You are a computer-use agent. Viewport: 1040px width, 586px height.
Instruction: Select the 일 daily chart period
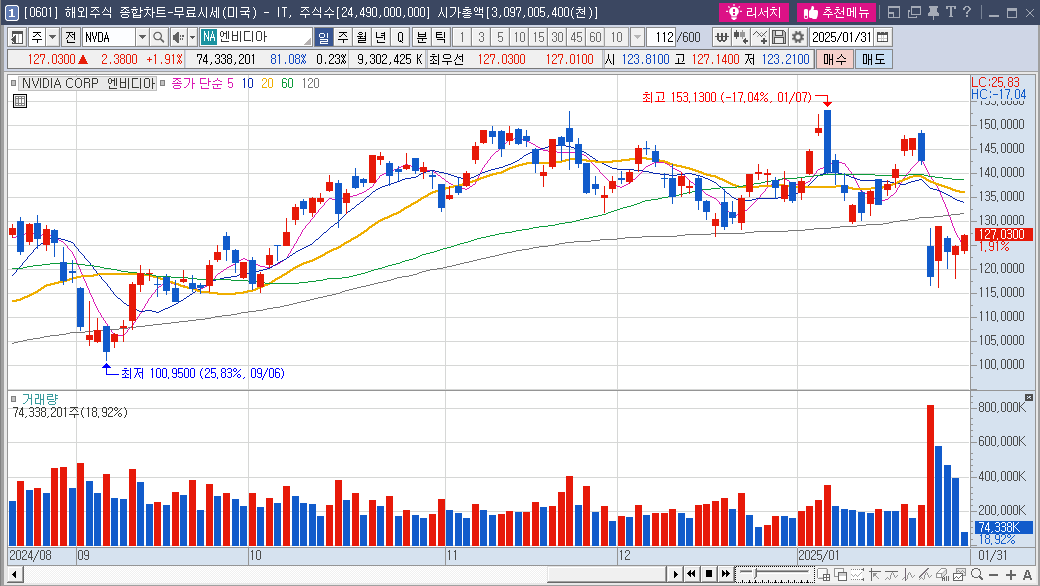[323, 37]
